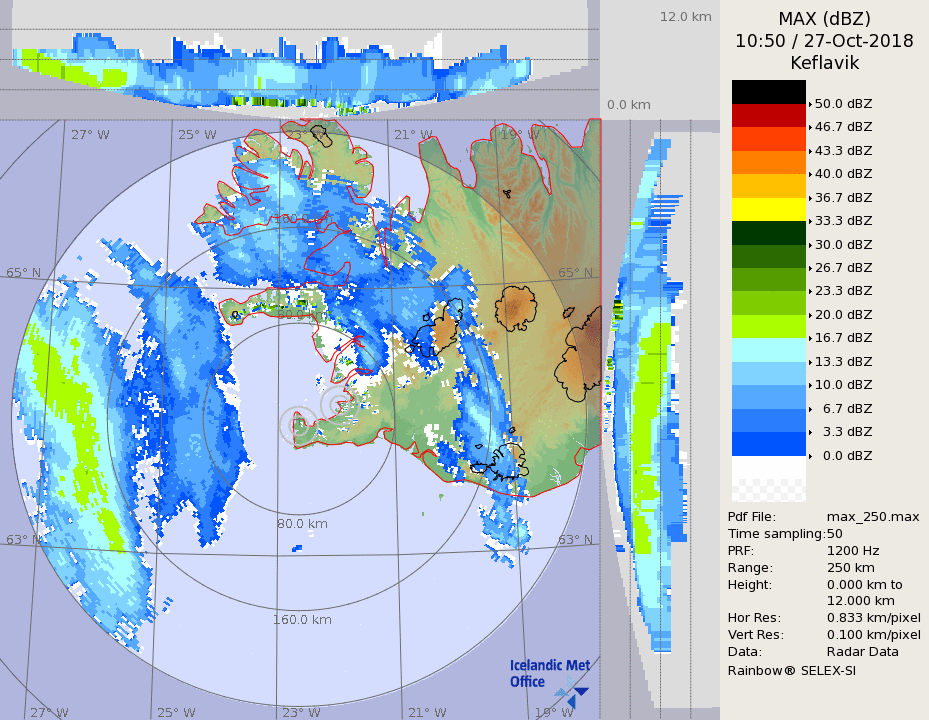Click the Keflavik station name
Screen dimensions: 929x720
[x=824, y=63]
